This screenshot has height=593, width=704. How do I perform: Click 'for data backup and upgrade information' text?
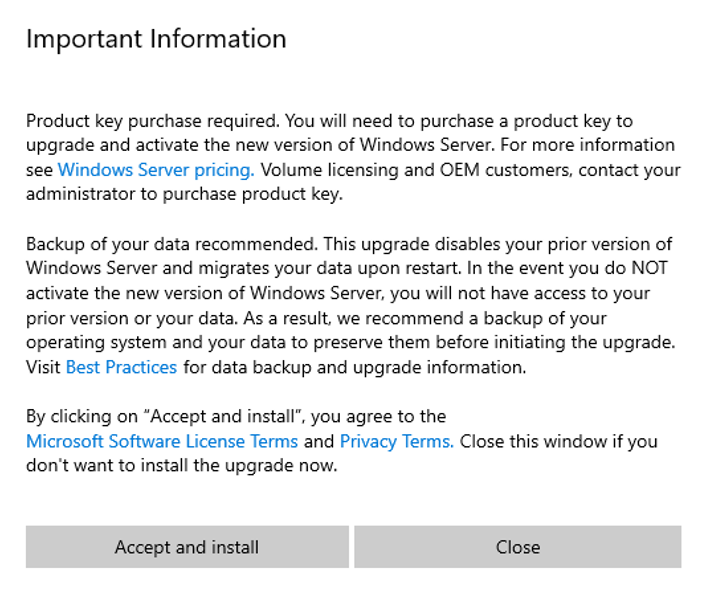[353, 367]
